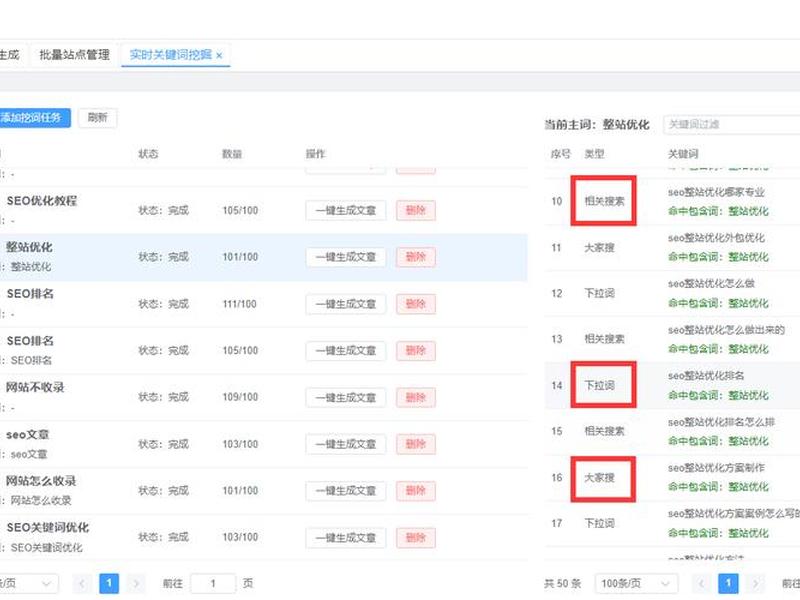
Task: Click the 序号 column header
Action: (x=561, y=154)
